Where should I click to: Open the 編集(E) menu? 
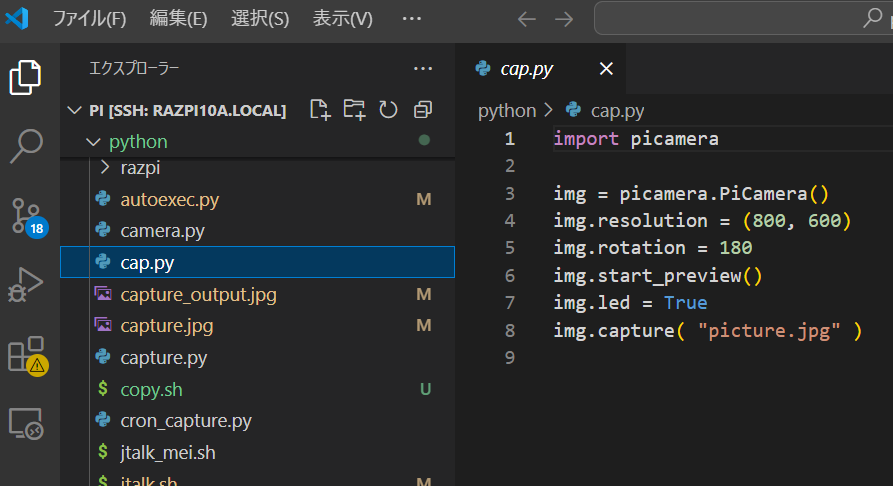[178, 19]
